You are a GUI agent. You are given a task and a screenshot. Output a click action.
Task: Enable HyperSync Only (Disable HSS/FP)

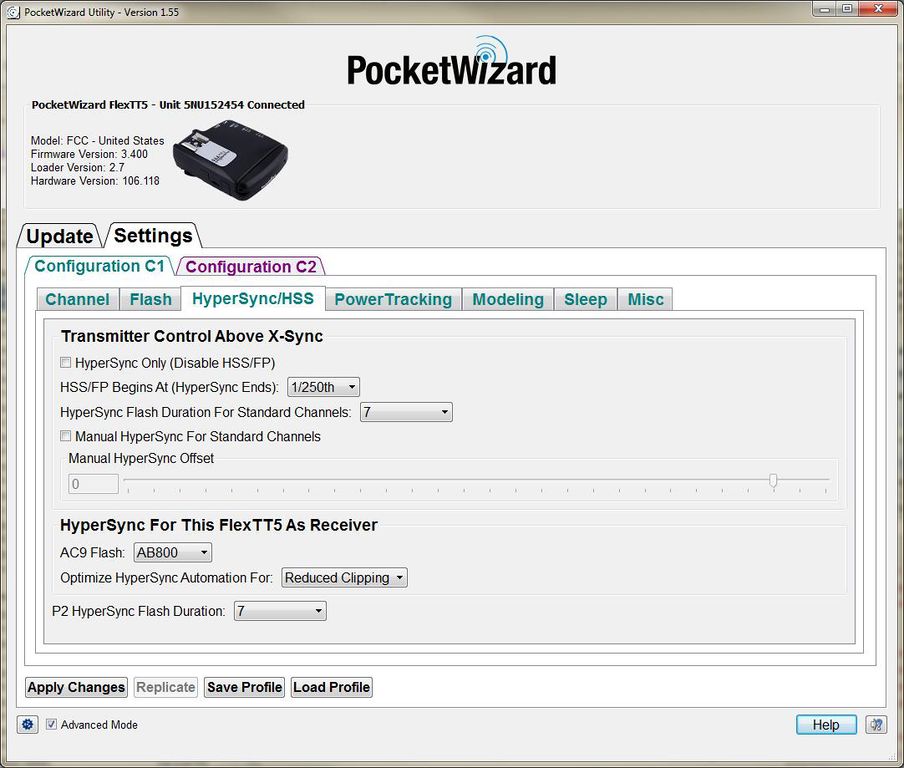coord(66,363)
